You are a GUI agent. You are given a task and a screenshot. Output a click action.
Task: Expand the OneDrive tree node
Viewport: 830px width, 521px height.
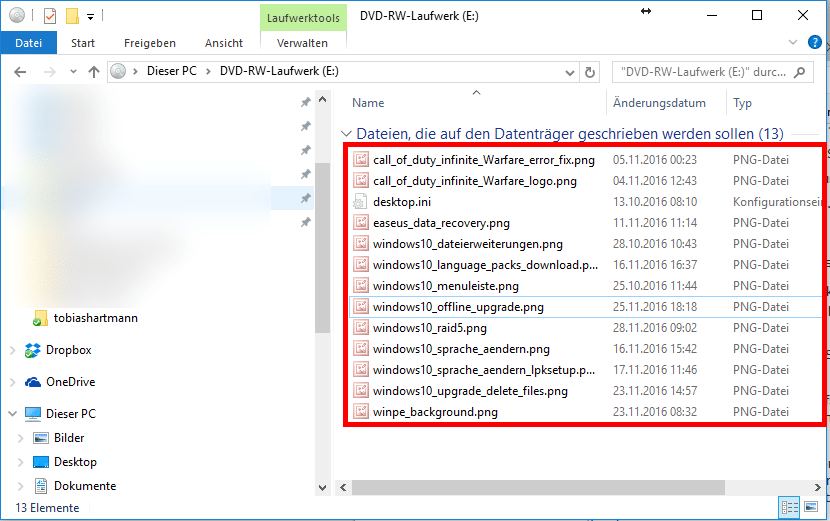(x=13, y=382)
